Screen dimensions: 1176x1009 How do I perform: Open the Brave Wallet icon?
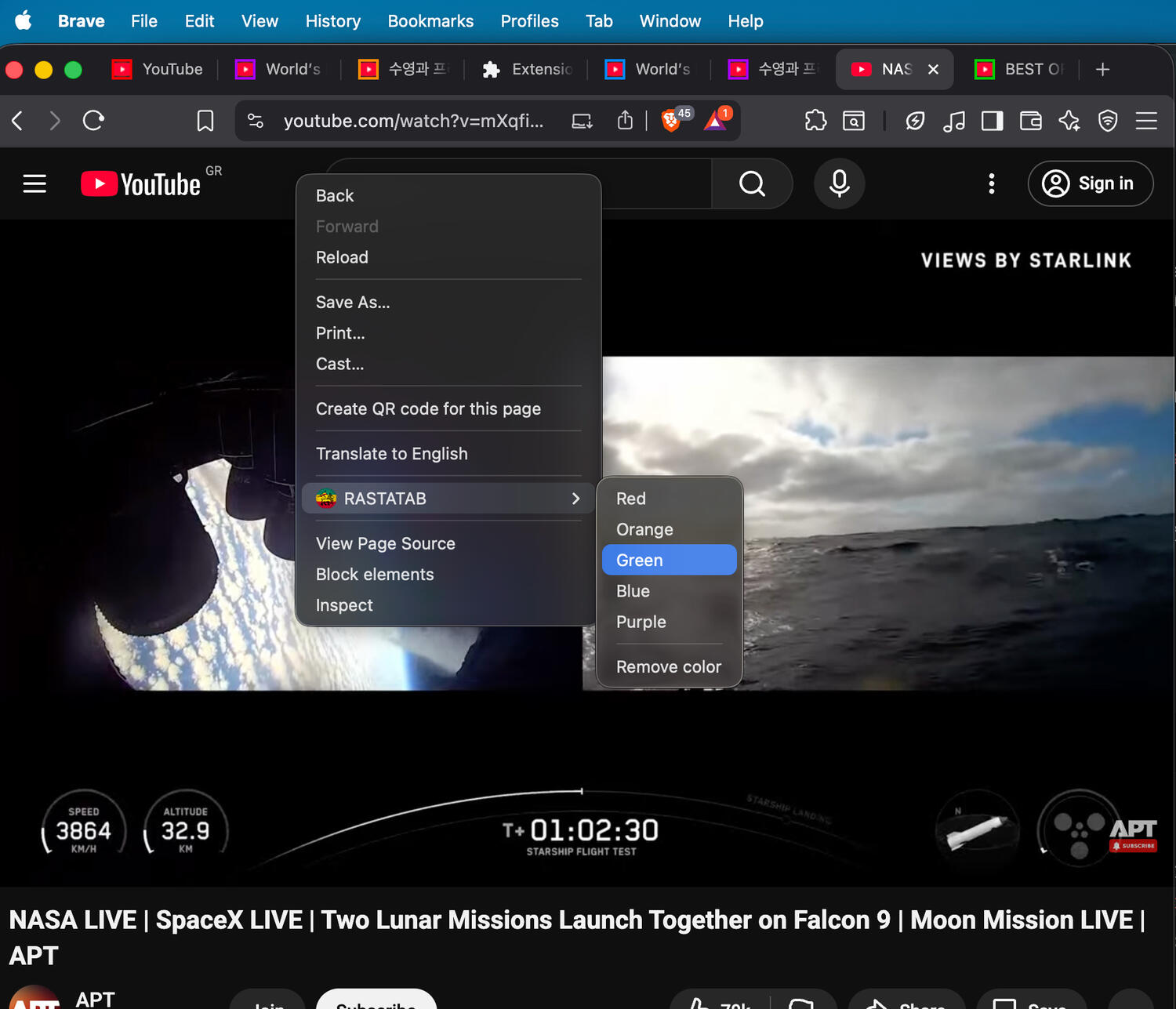1030,121
